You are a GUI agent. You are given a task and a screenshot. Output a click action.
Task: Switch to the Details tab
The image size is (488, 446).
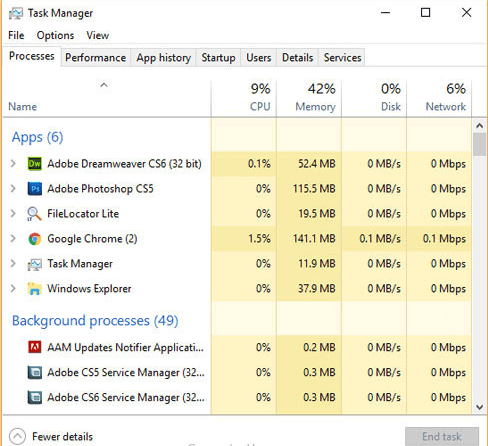point(298,58)
